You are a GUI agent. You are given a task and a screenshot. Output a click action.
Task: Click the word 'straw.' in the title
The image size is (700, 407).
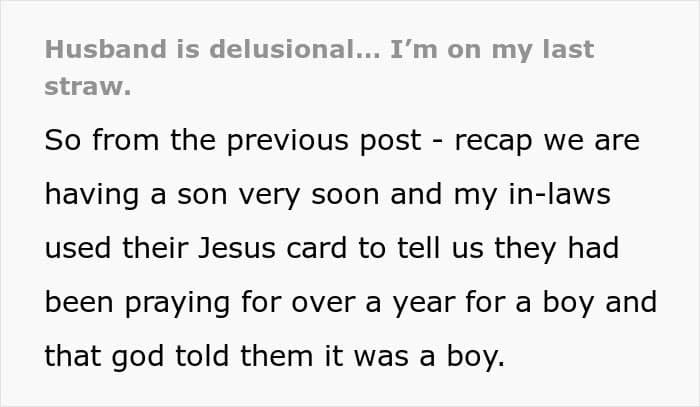click(x=87, y=86)
